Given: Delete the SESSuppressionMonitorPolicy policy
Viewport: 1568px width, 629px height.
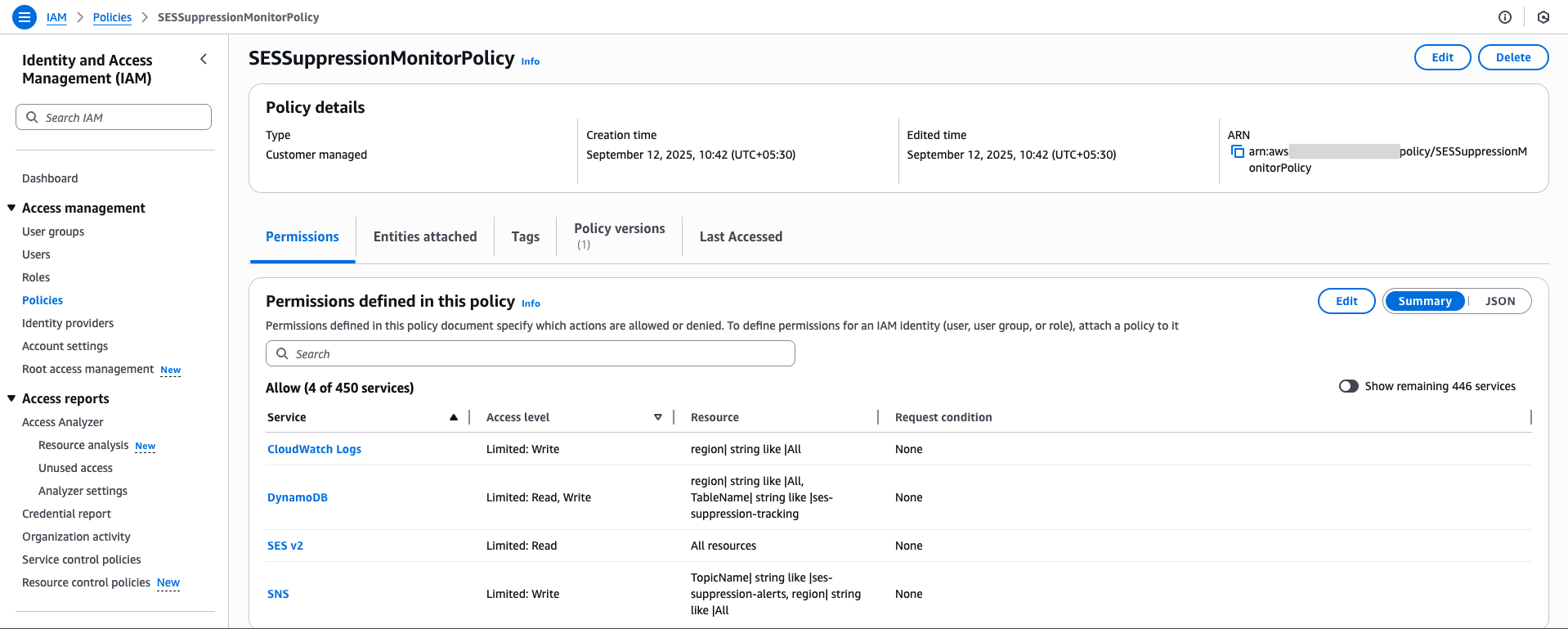Looking at the screenshot, I should [1513, 57].
